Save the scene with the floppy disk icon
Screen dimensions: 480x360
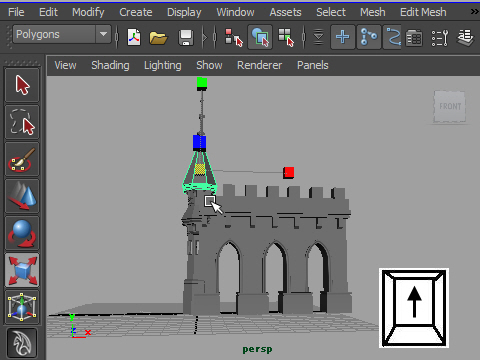click(186, 37)
